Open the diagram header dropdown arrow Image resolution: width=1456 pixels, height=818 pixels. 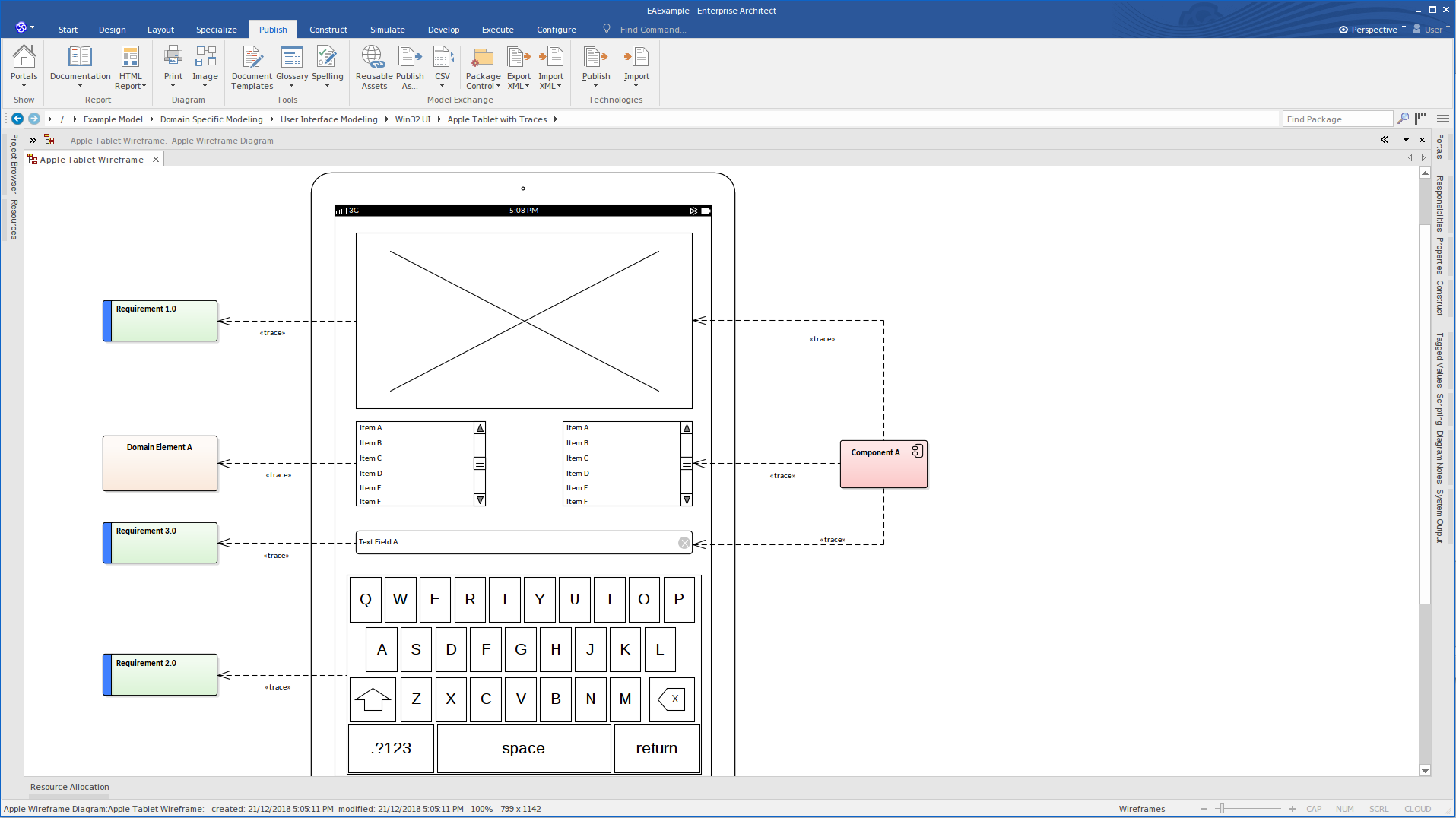1406,140
